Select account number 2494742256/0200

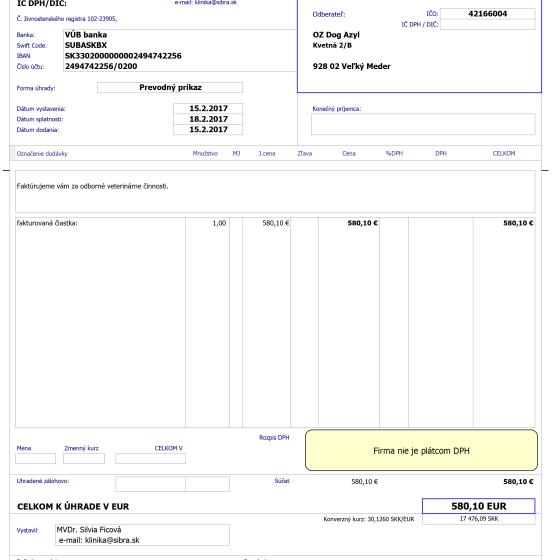[101, 66]
